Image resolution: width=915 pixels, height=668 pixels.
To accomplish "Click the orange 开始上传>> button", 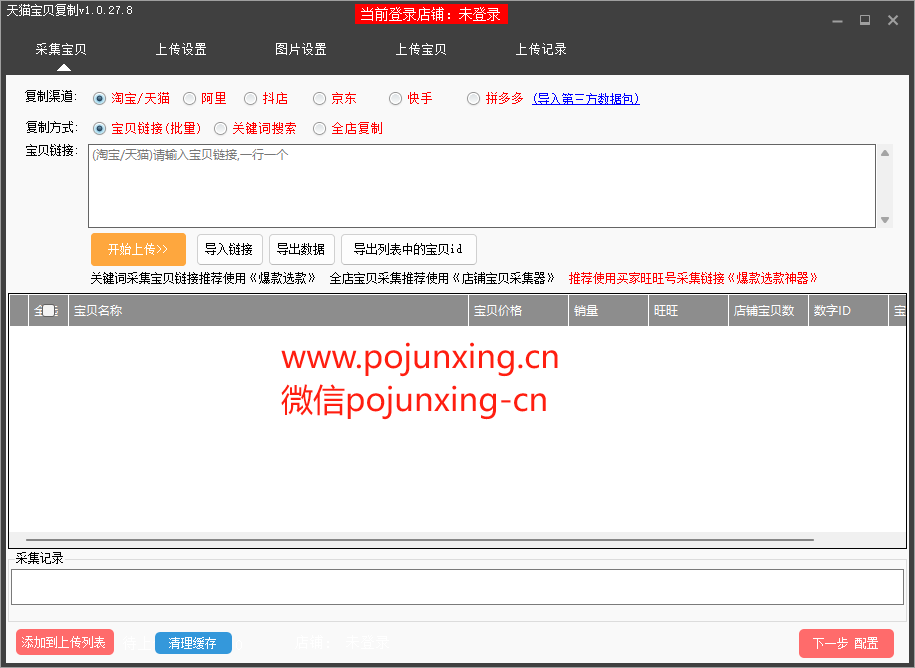I will (x=138, y=250).
